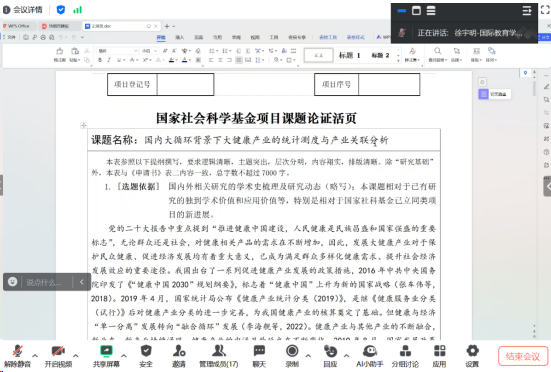Switch to single-speaker strip view icon
Viewport: 551px width, 372px height.
[401, 11]
